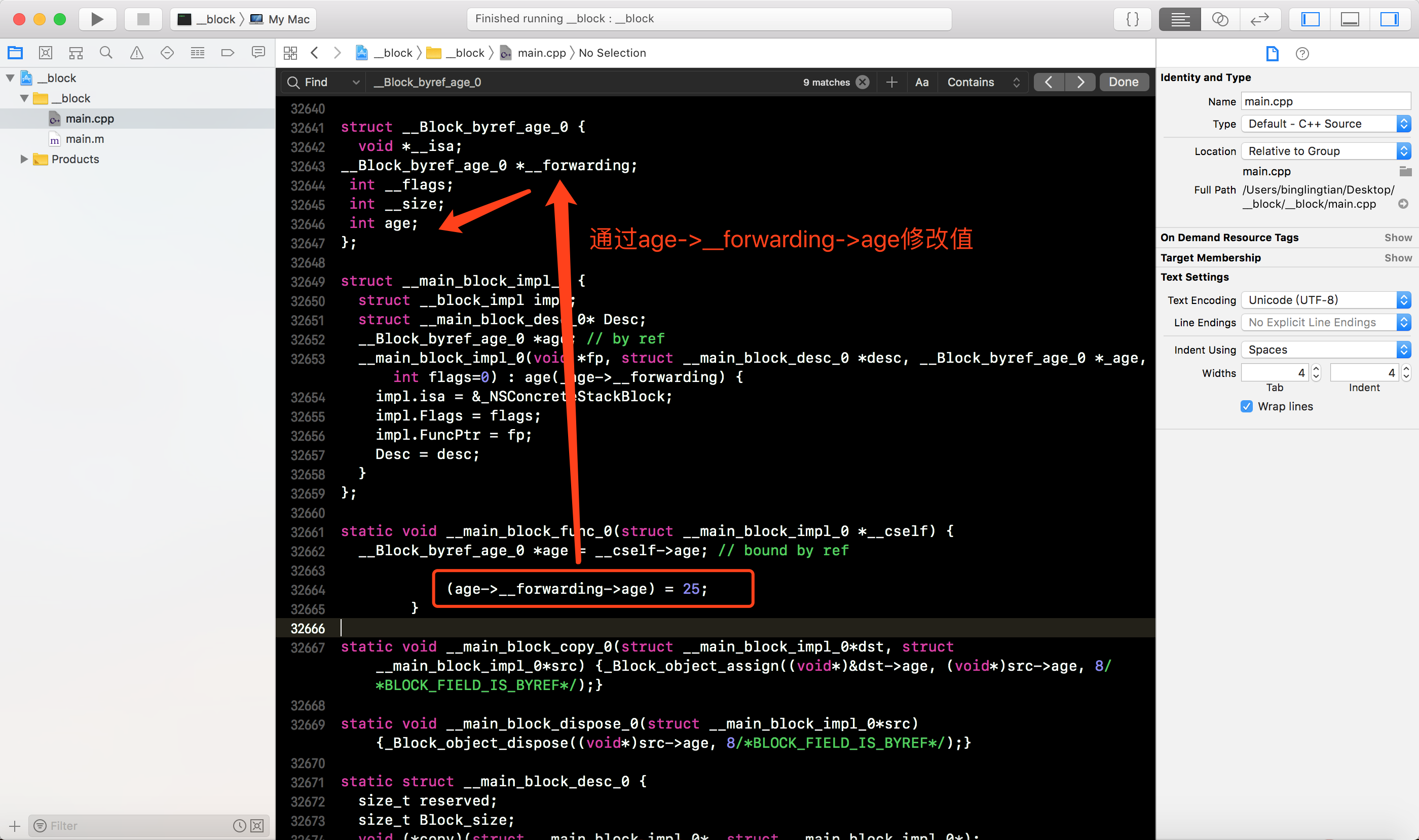The height and width of the screenshot is (840, 1419).
Task: Click the Run (play) button
Action: tap(97, 19)
